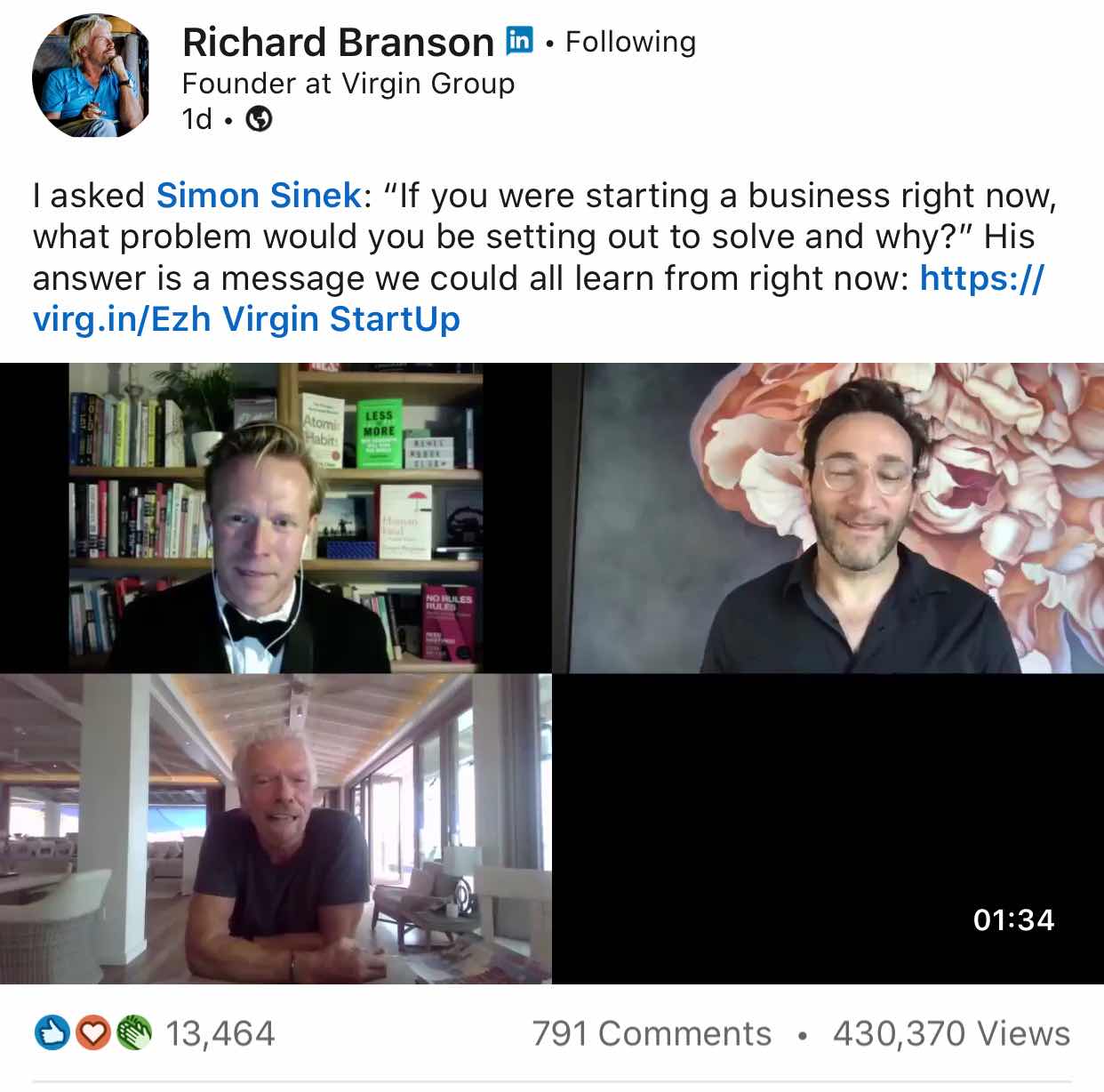Click the 01:34 video duration badge
This screenshot has width=1104, height=1092.
tap(1013, 919)
